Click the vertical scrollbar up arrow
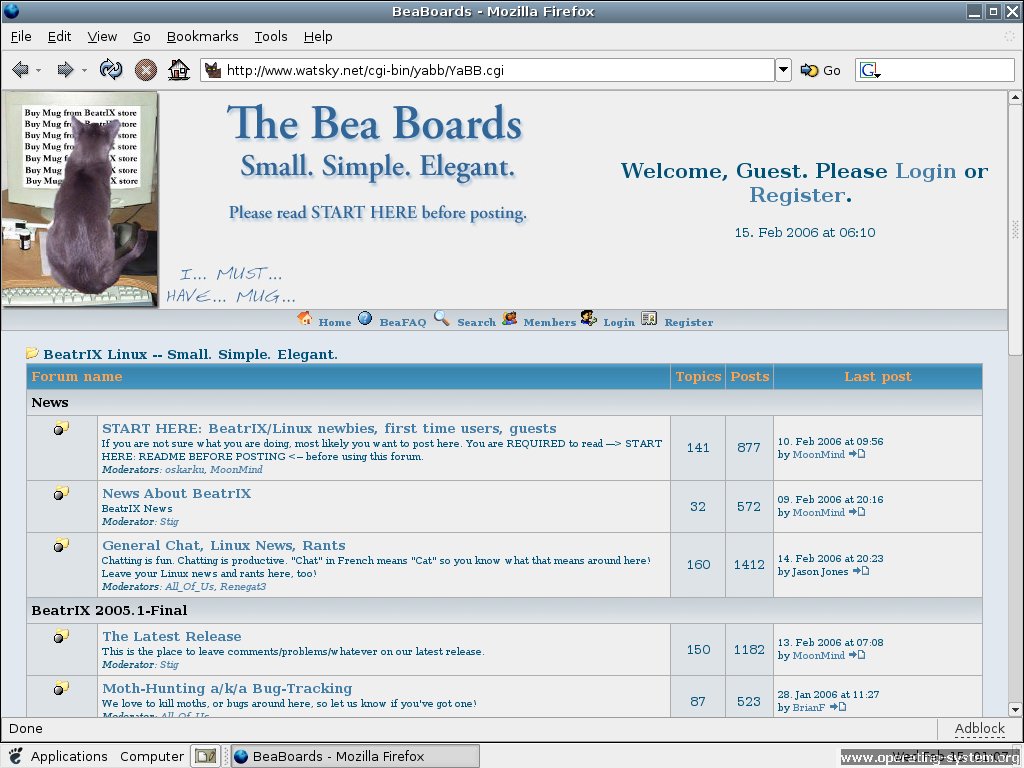This screenshot has height=768, width=1024. coord(1015,98)
